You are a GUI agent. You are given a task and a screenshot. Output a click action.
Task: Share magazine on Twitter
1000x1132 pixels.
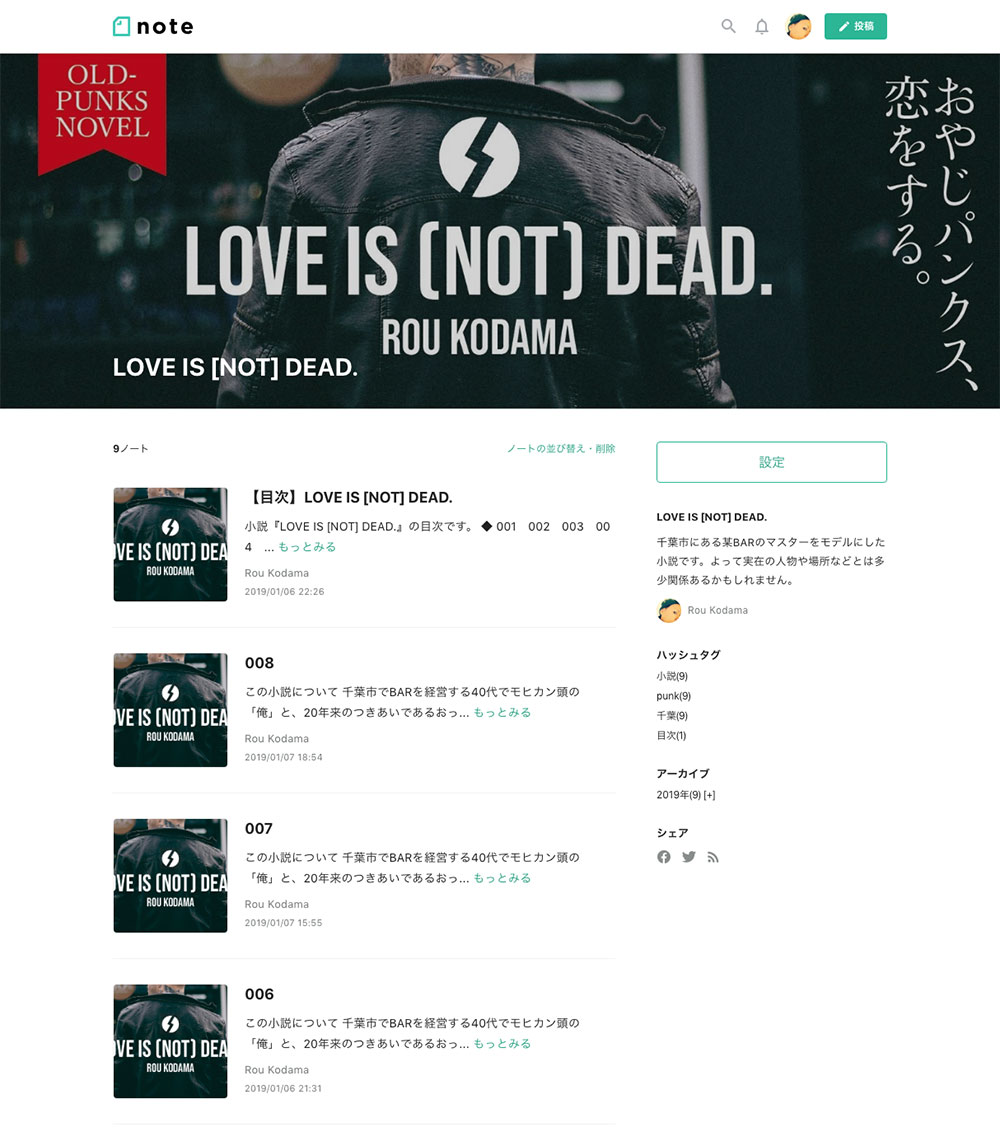tap(689, 857)
